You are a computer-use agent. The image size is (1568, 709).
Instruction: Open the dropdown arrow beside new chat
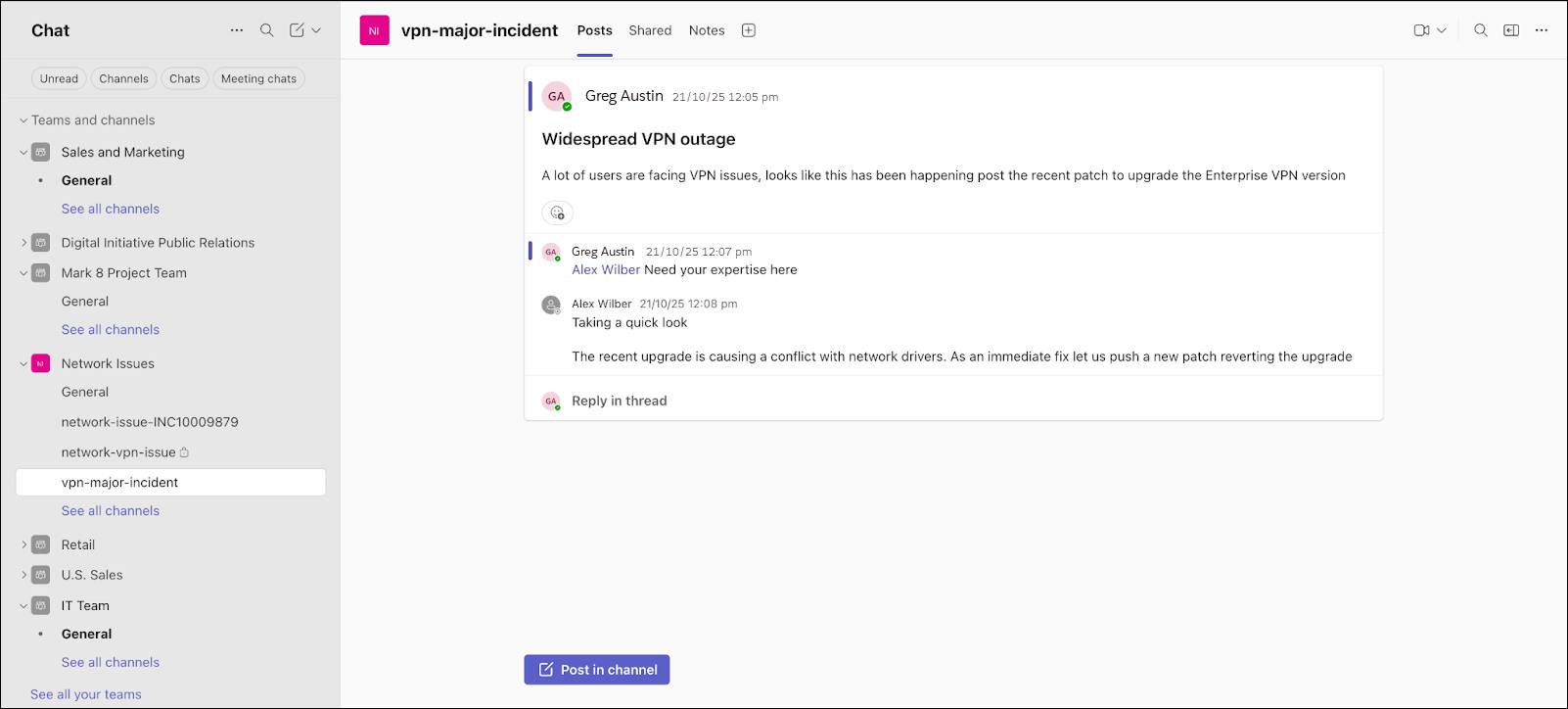316,30
